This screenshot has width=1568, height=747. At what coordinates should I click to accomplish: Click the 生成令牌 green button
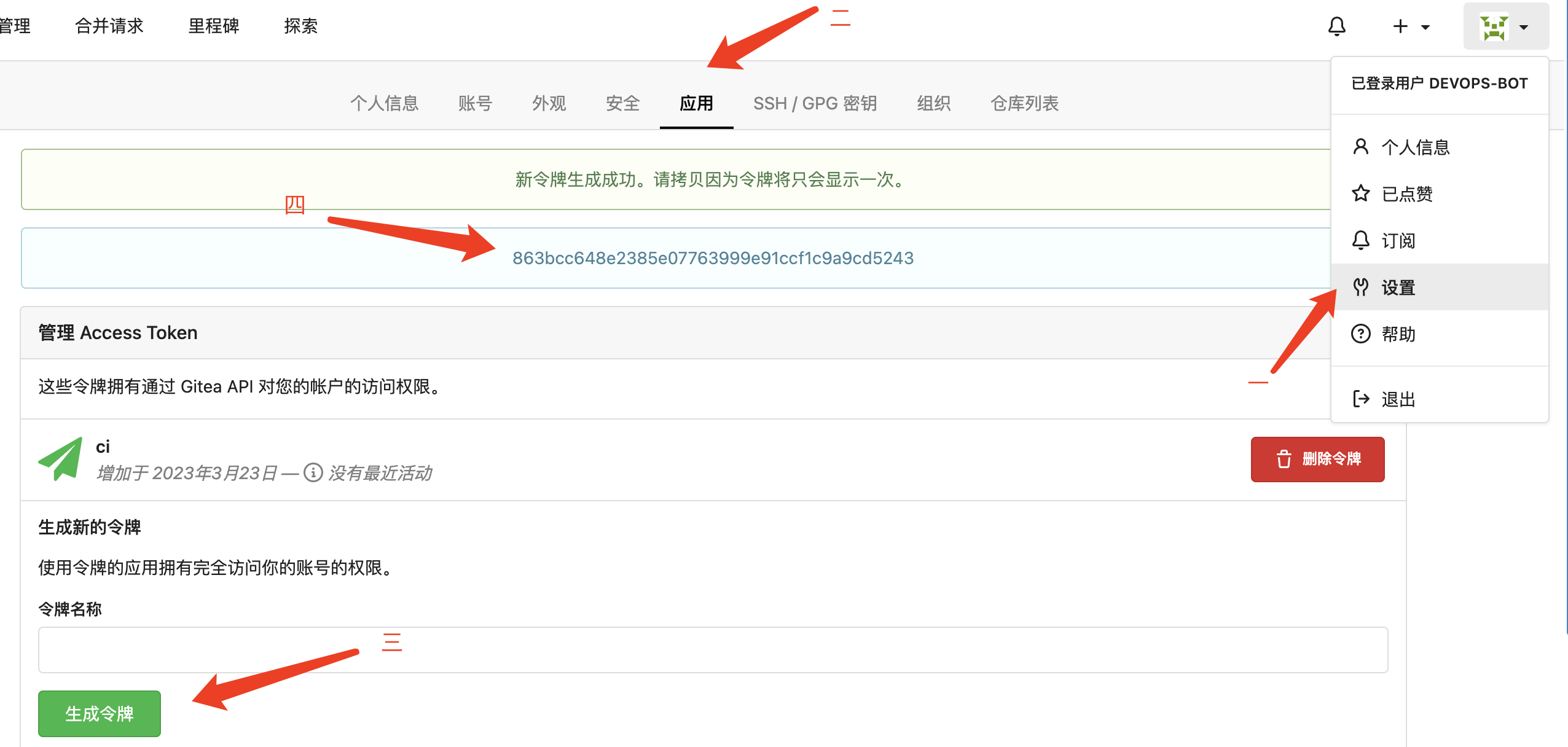pyautogui.click(x=99, y=713)
